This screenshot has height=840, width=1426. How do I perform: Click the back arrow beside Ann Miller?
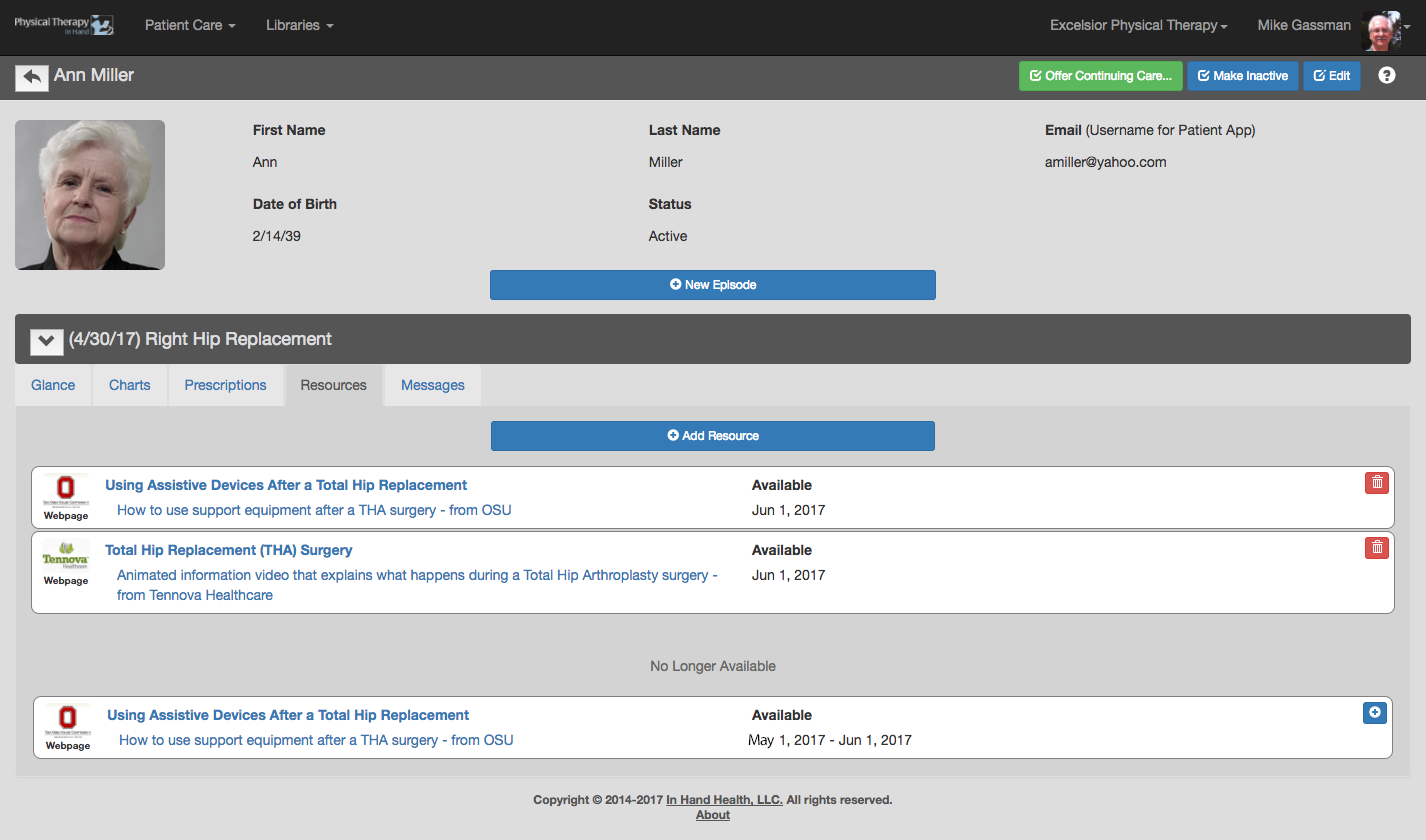coord(32,77)
